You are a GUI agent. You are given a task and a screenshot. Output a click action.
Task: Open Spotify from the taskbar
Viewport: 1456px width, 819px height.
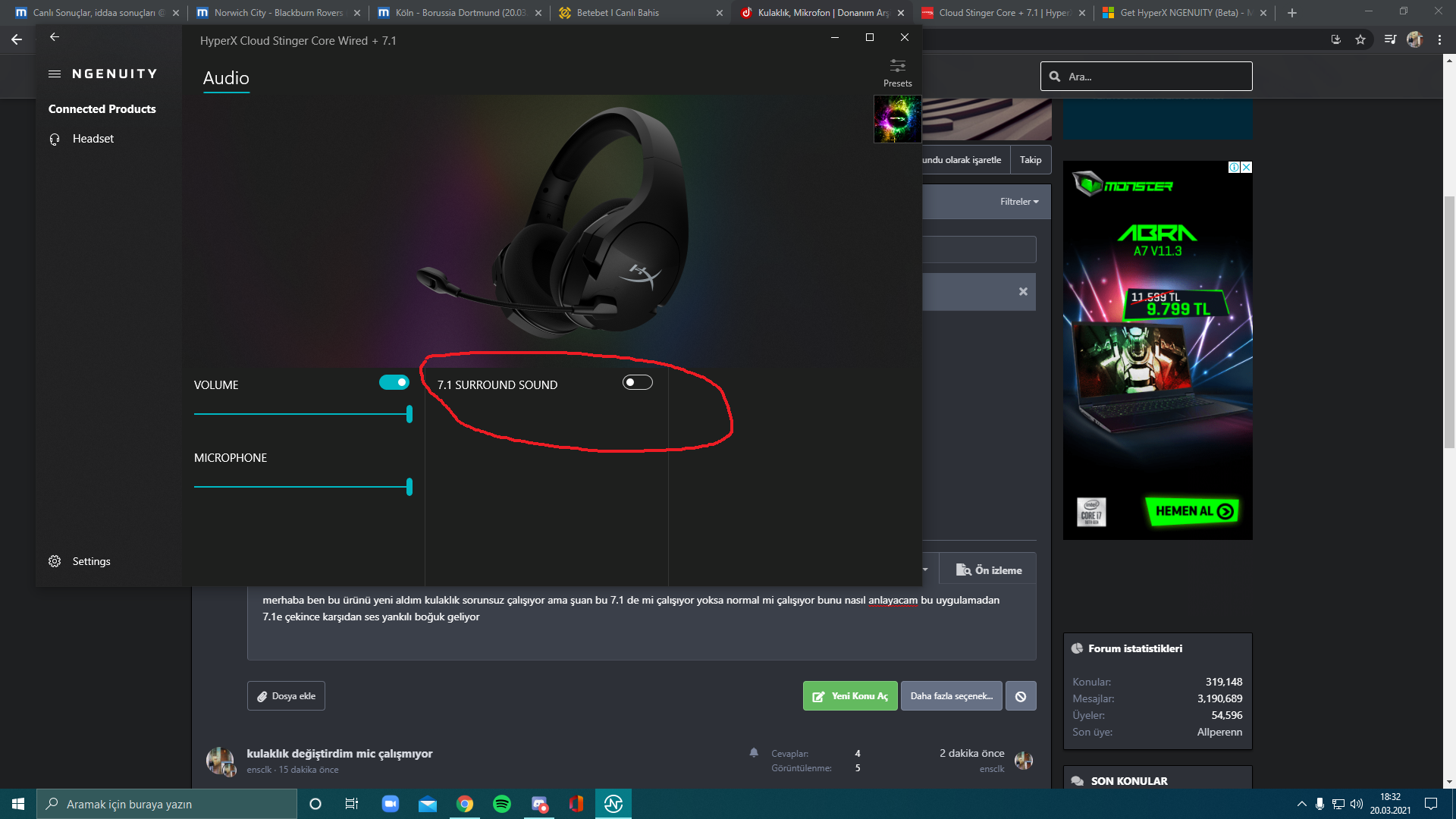502,804
